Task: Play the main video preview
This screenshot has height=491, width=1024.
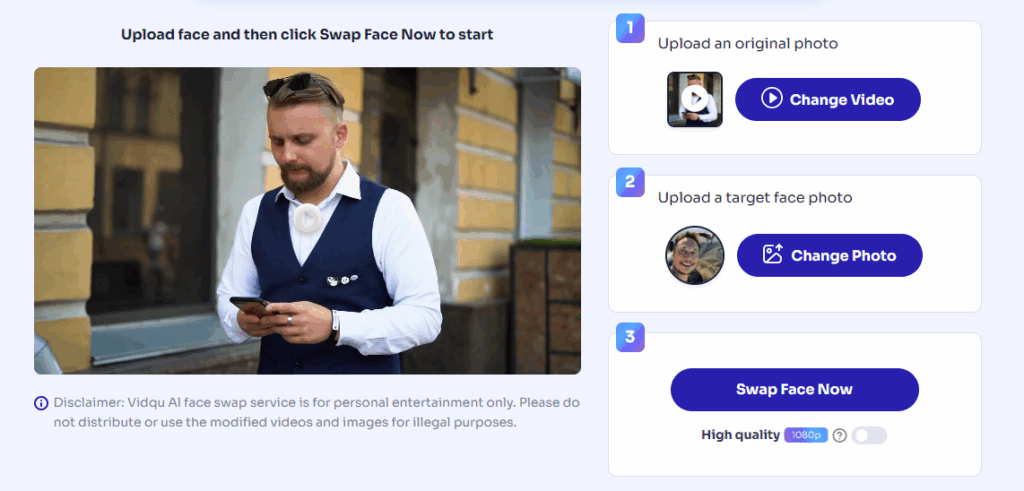Action: [307, 219]
